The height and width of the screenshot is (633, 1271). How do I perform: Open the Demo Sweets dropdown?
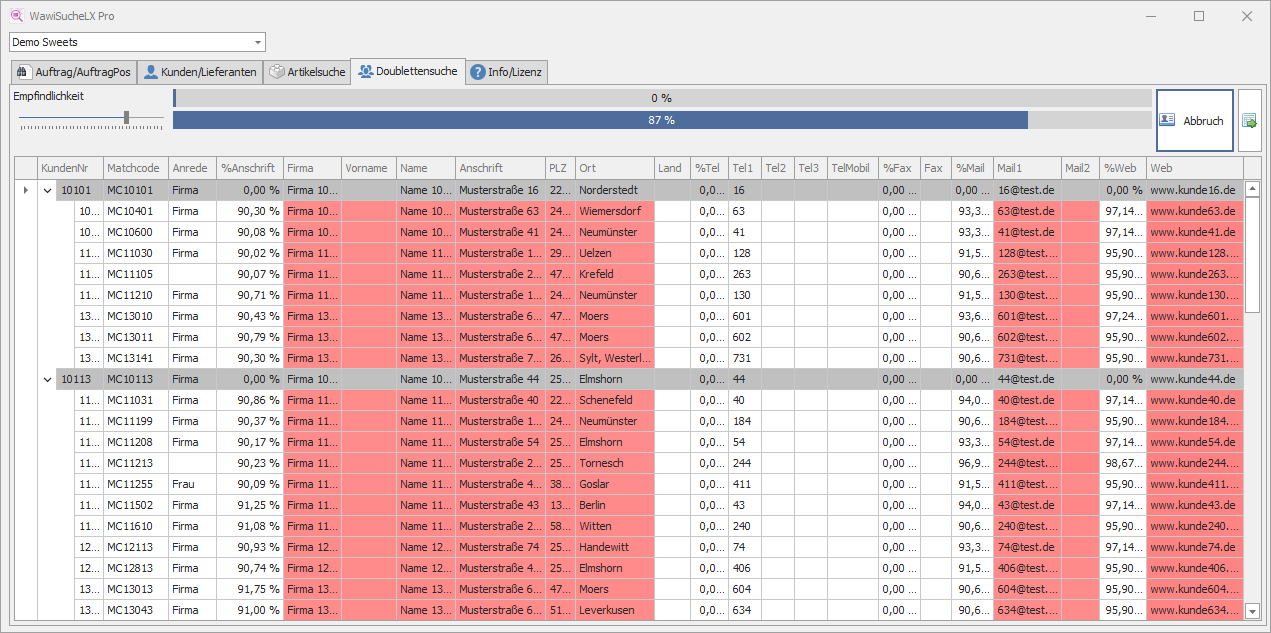click(258, 42)
